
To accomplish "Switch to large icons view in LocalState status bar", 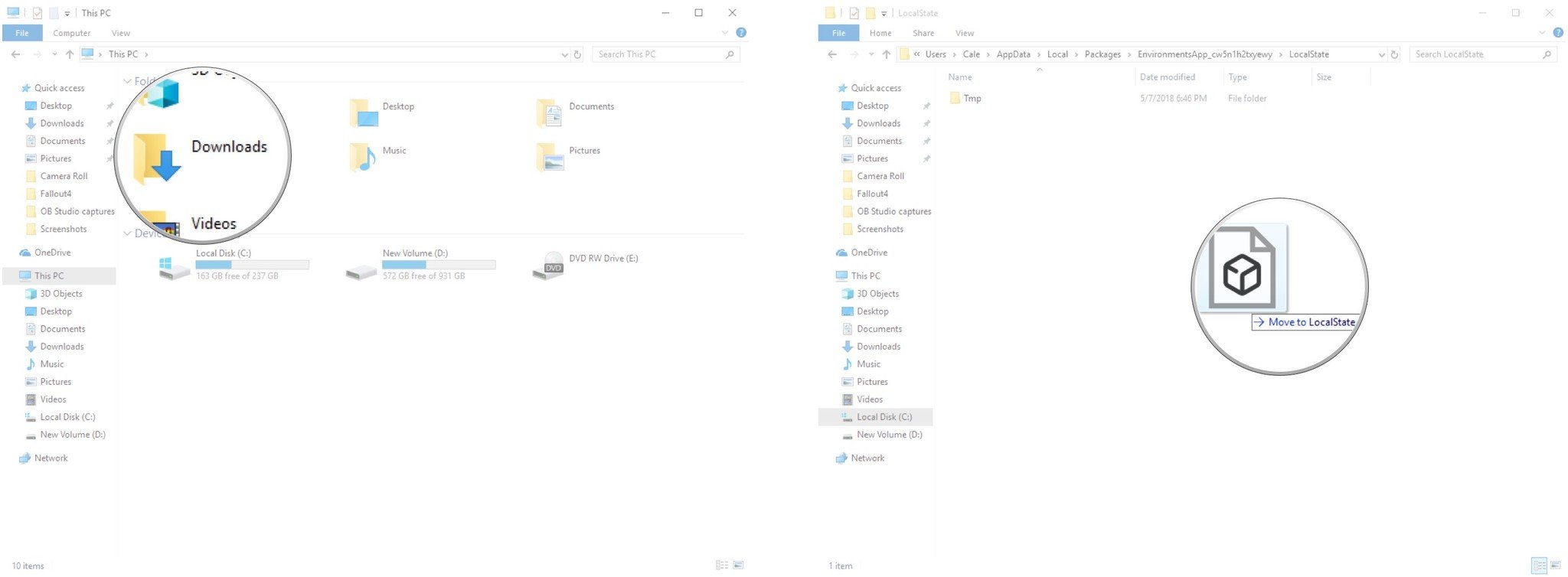I will pyautogui.click(x=1555, y=566).
